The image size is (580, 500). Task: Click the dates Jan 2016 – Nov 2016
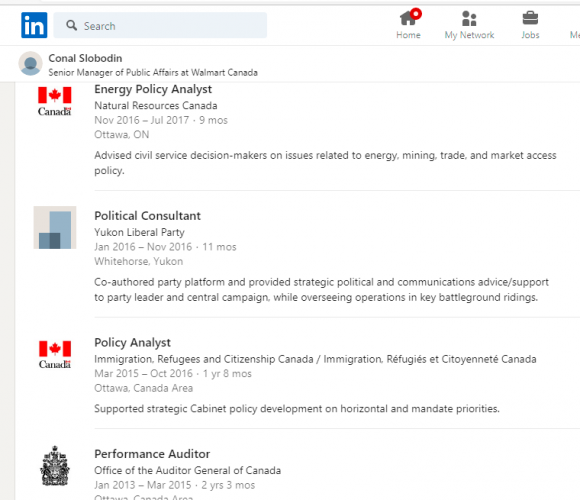pos(143,247)
